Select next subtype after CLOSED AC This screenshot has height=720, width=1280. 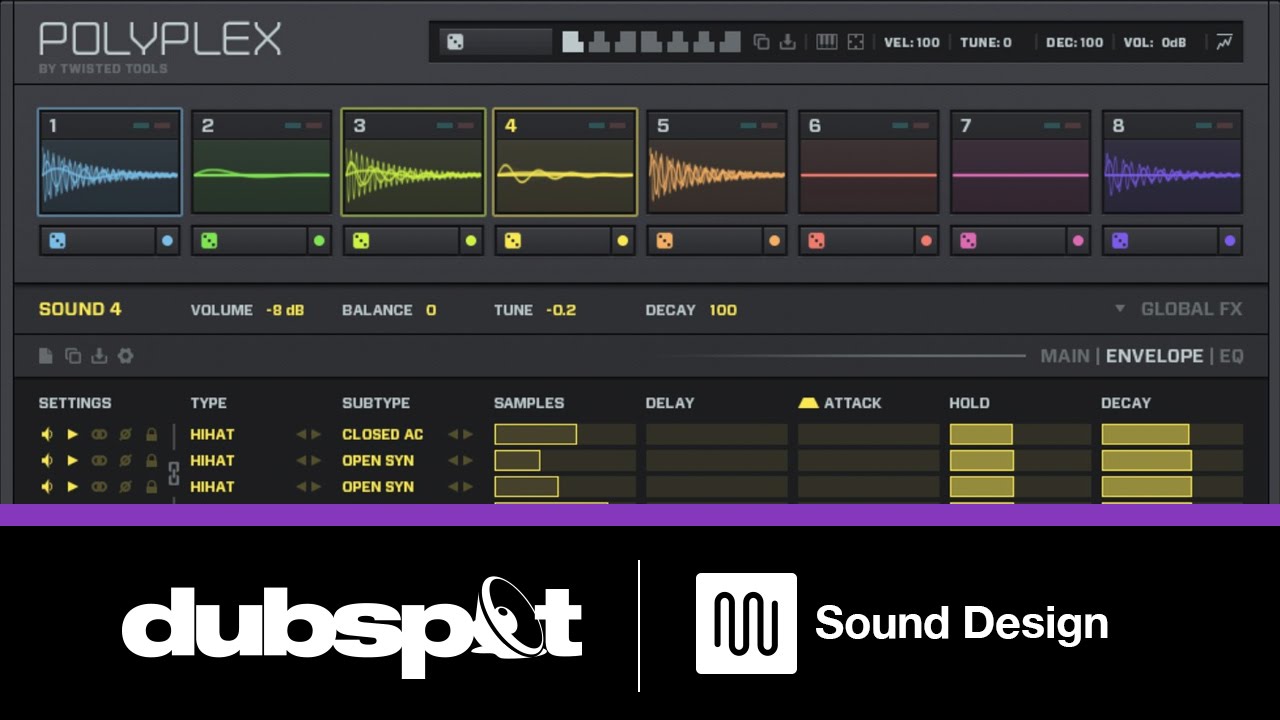tap(468, 434)
